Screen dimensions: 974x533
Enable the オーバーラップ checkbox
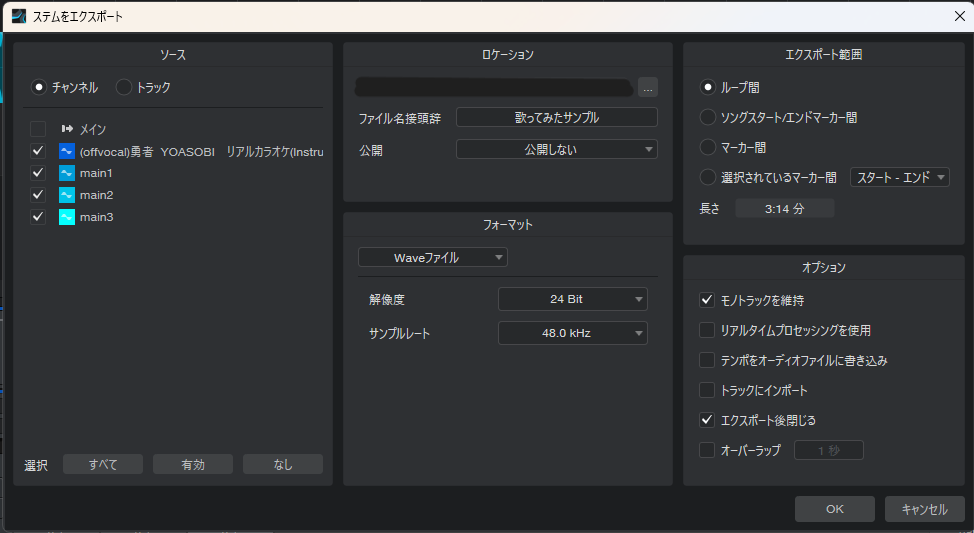tap(707, 450)
